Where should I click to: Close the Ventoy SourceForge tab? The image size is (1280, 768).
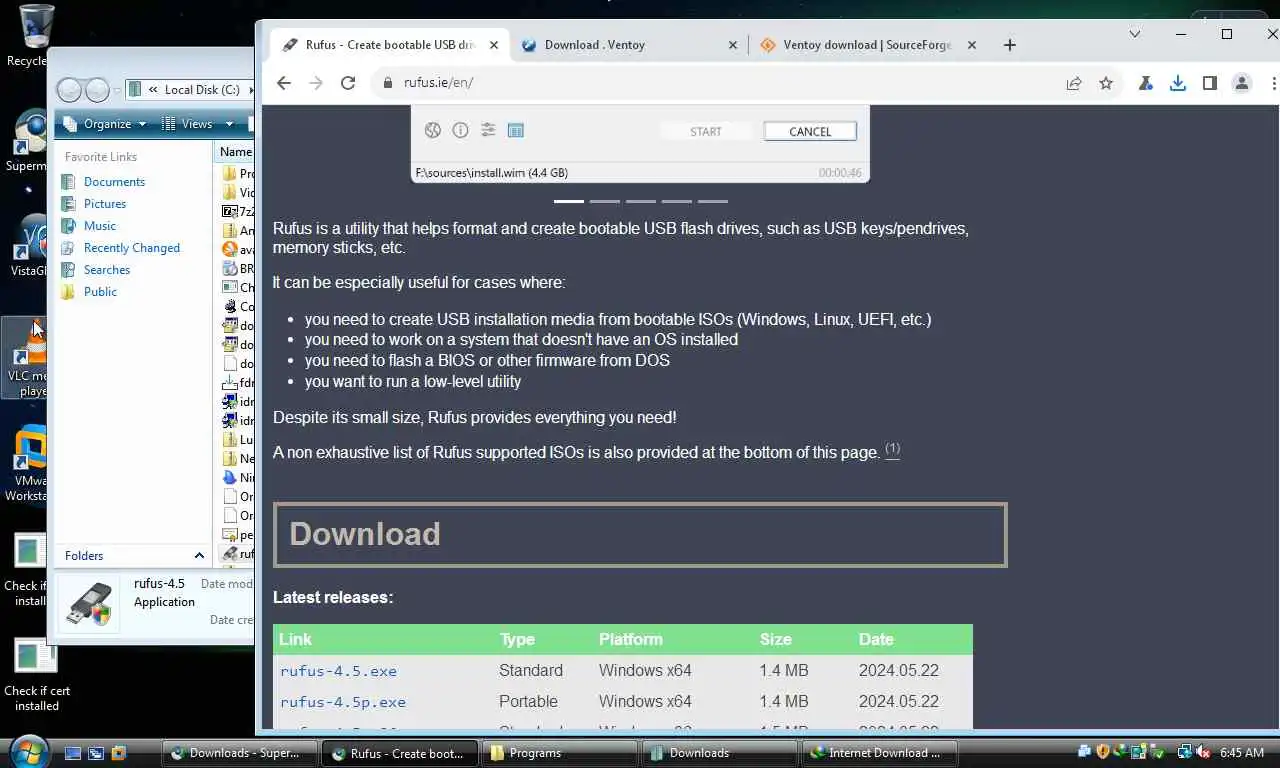pos(972,45)
